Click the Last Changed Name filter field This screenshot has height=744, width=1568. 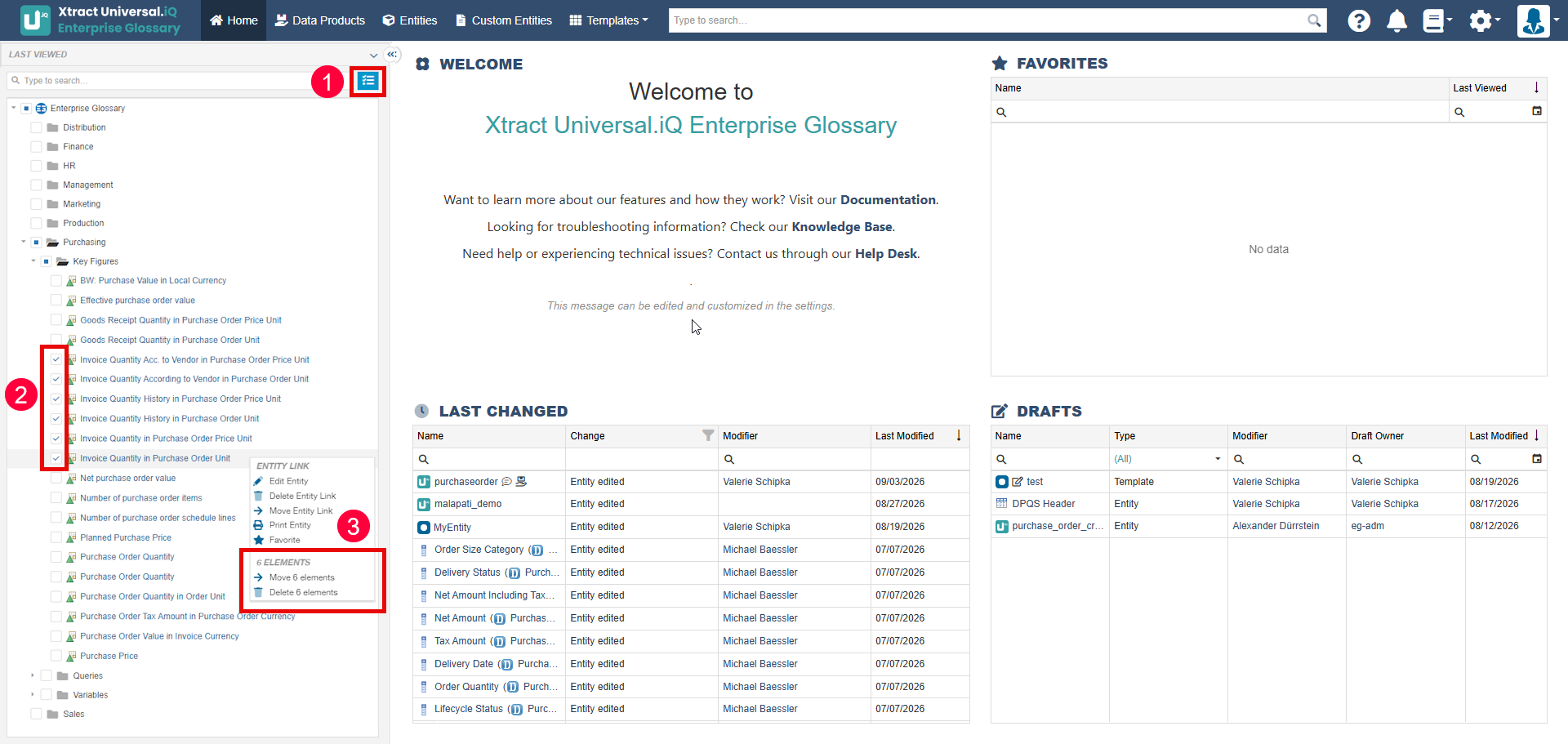[x=489, y=459]
